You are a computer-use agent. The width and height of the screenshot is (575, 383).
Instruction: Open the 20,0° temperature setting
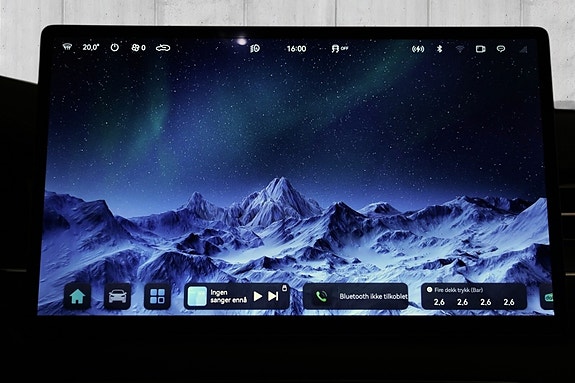pos(91,47)
